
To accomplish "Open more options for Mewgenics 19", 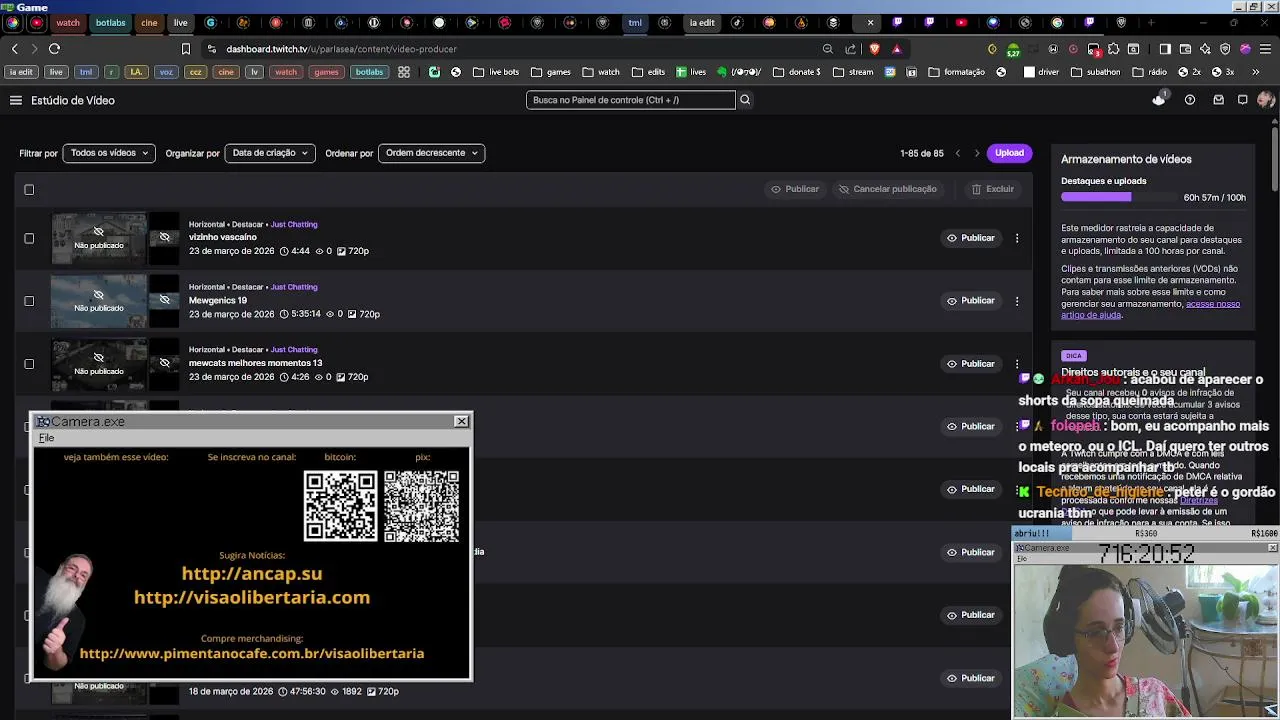I will (x=1017, y=301).
